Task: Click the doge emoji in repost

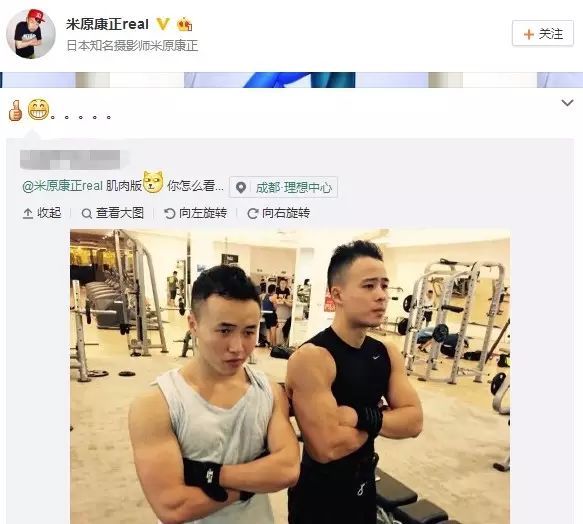Action: click(x=154, y=182)
